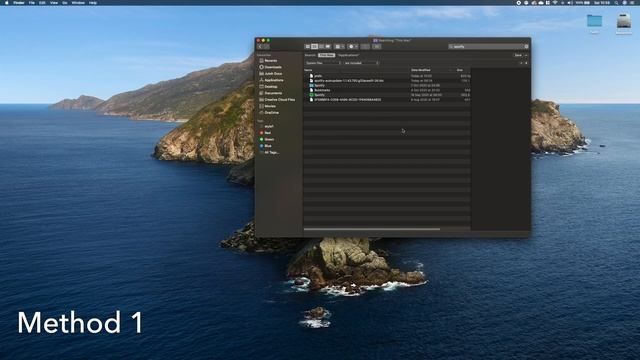
Task: Open Movies in the Finder sidebar
Action: click(267, 106)
